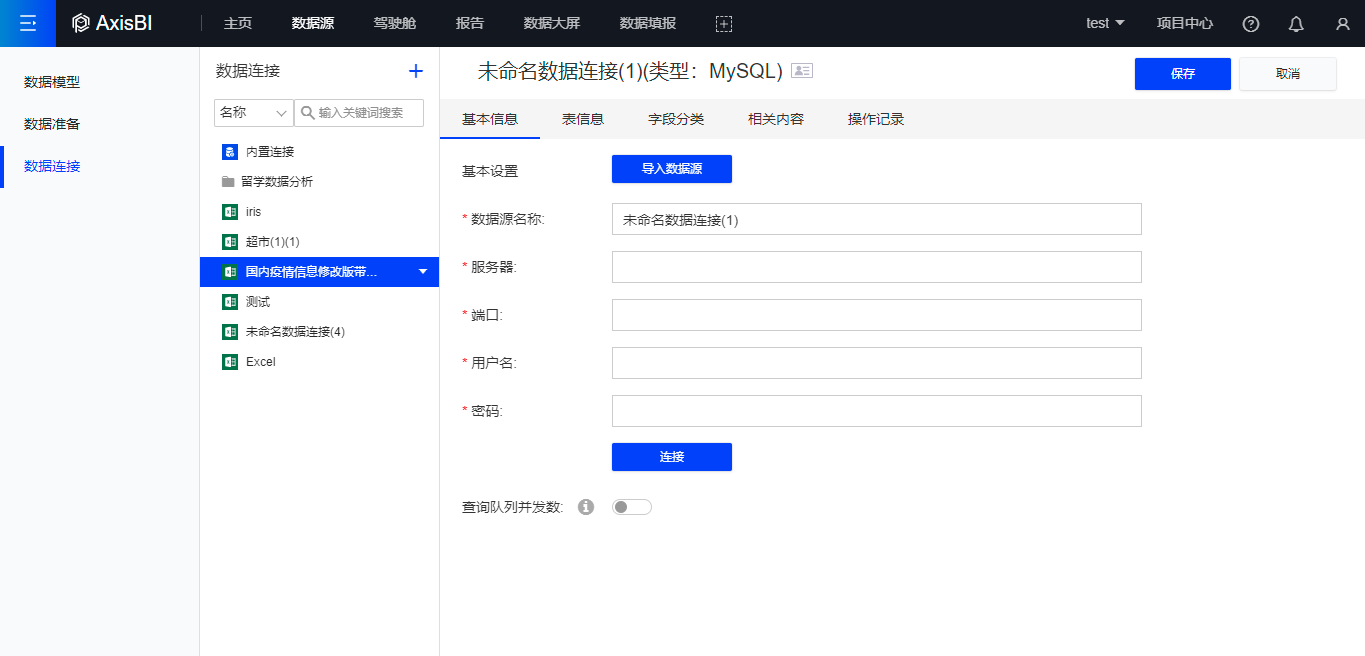
Task: Switch to the 表信息 tab
Action: coord(583,119)
